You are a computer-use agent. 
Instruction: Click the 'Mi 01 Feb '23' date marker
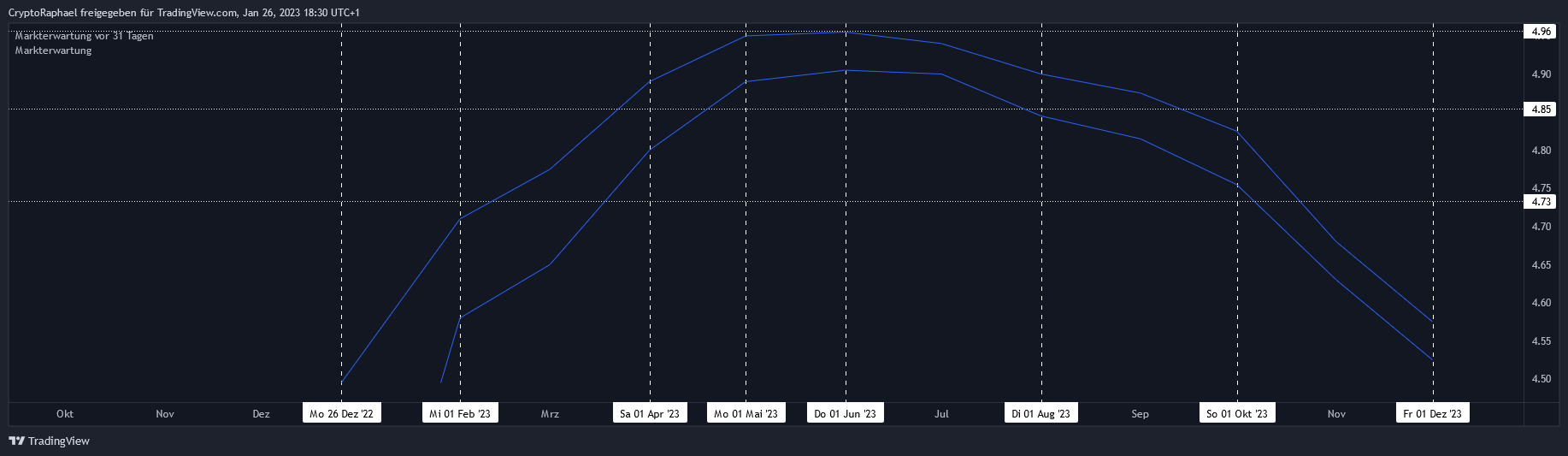(460, 413)
